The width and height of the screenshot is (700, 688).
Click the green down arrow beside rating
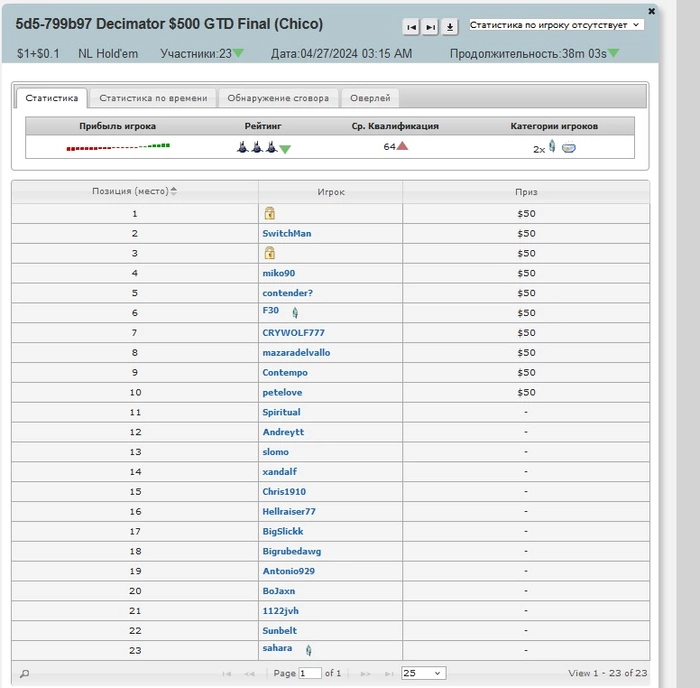point(285,149)
